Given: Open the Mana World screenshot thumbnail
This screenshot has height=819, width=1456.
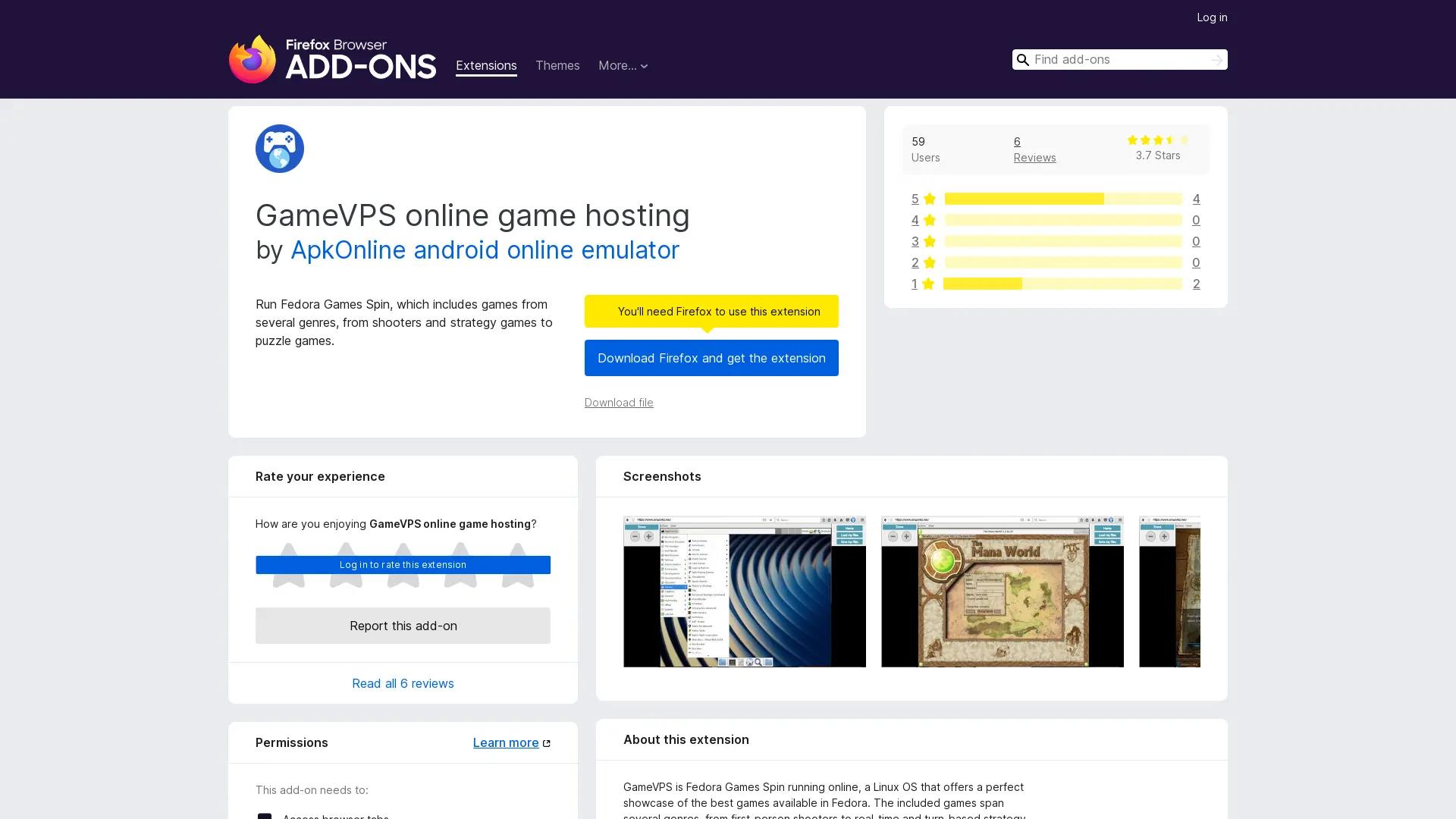Looking at the screenshot, I should coord(1002,591).
